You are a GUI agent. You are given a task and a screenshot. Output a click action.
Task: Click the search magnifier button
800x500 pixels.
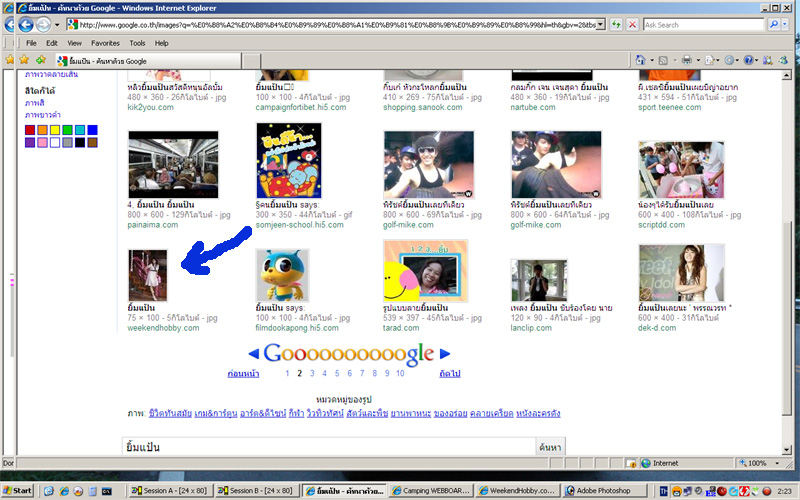[x=773, y=24]
